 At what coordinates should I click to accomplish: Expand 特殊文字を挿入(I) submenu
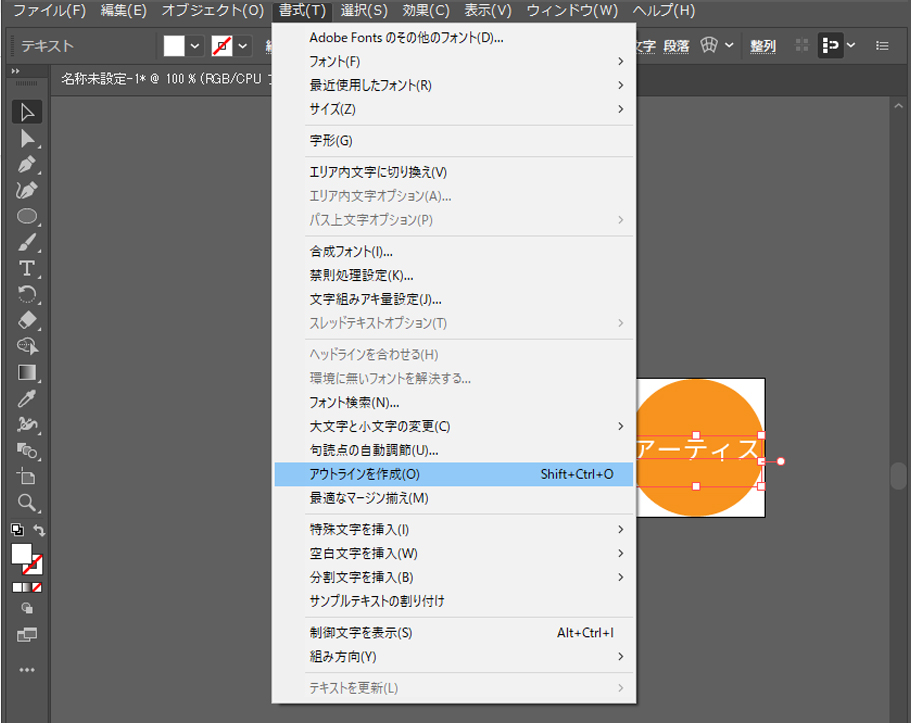pyautogui.click(x=453, y=529)
